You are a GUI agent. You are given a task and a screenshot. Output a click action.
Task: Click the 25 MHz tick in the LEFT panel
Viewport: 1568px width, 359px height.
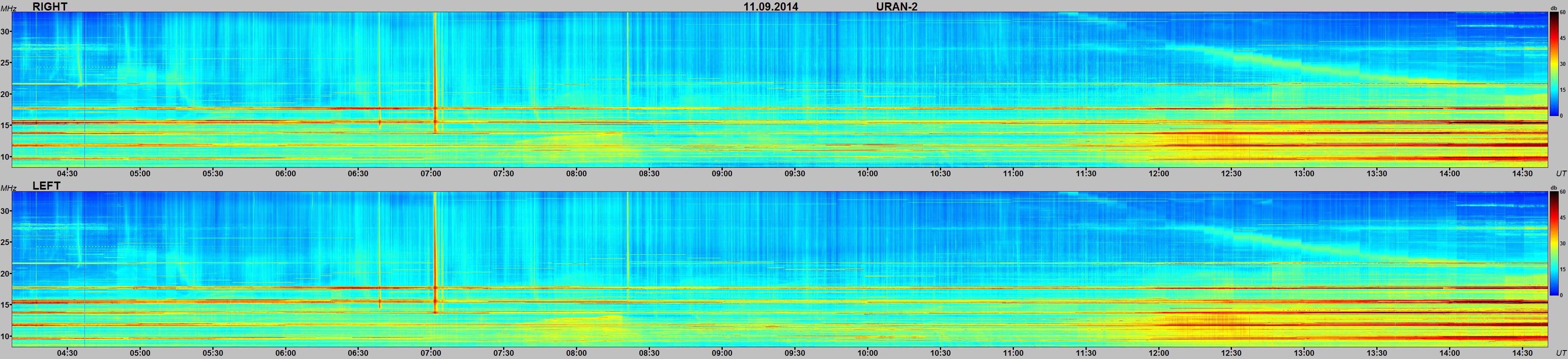click(x=6, y=243)
